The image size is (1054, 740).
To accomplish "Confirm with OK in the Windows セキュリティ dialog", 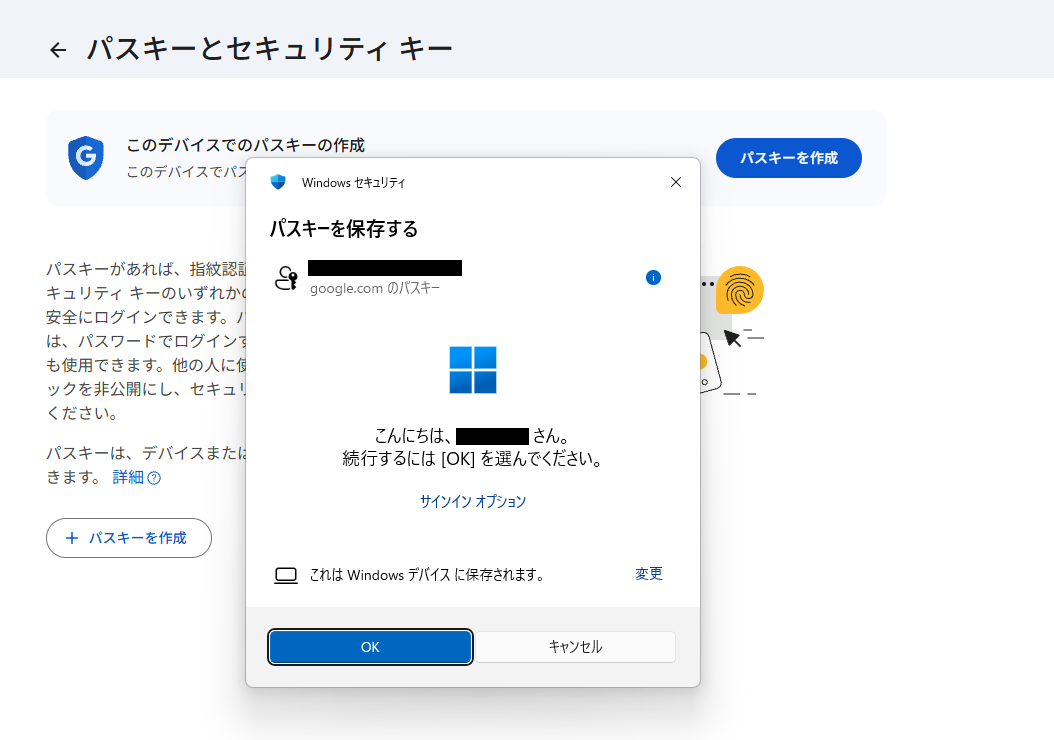I will click(x=370, y=647).
